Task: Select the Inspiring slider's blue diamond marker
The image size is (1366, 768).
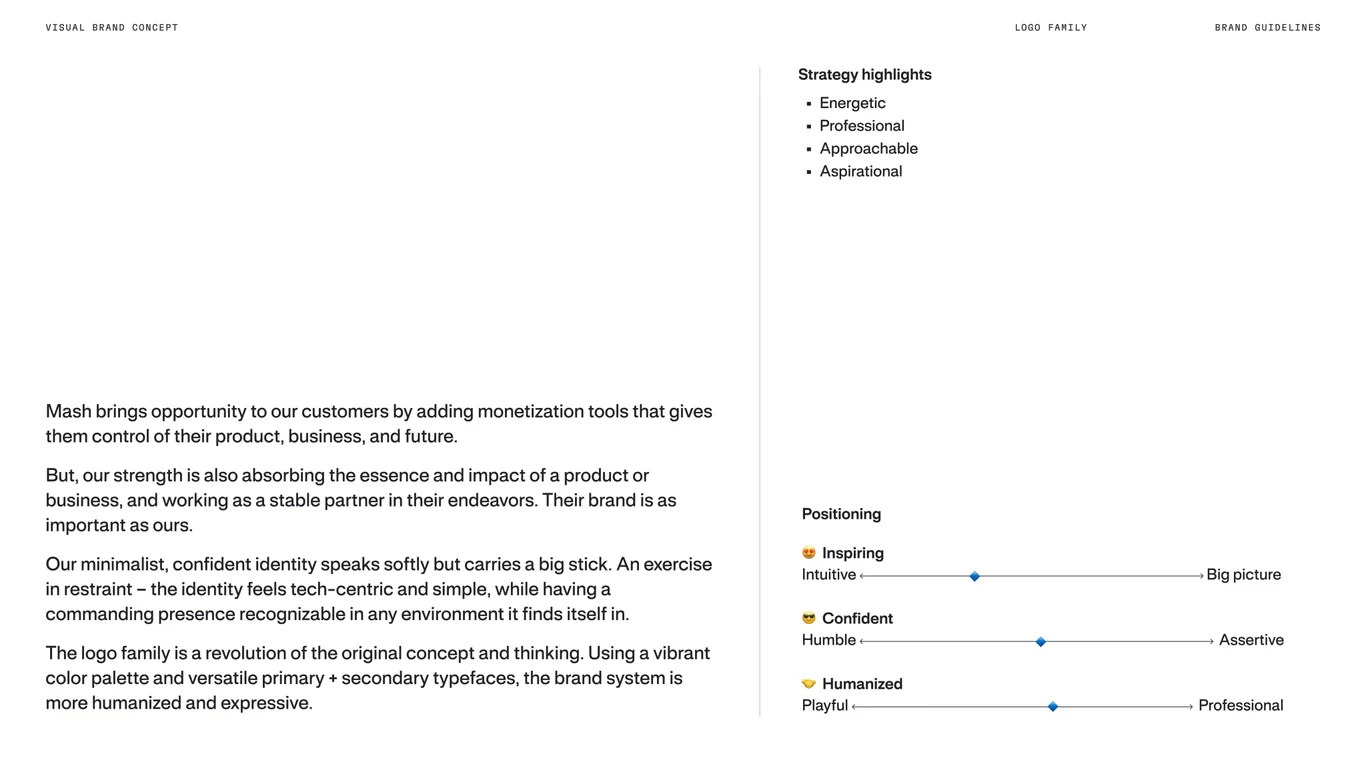Action: click(x=975, y=576)
